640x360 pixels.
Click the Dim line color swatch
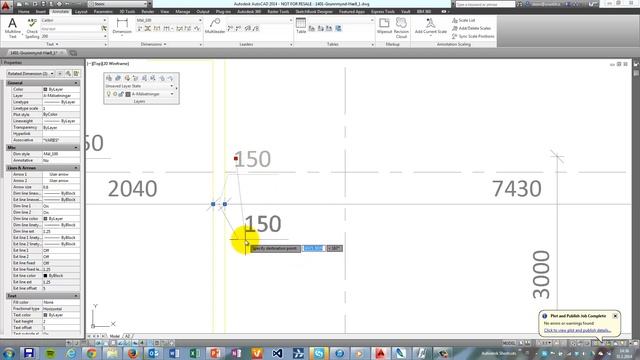[x=45, y=219]
